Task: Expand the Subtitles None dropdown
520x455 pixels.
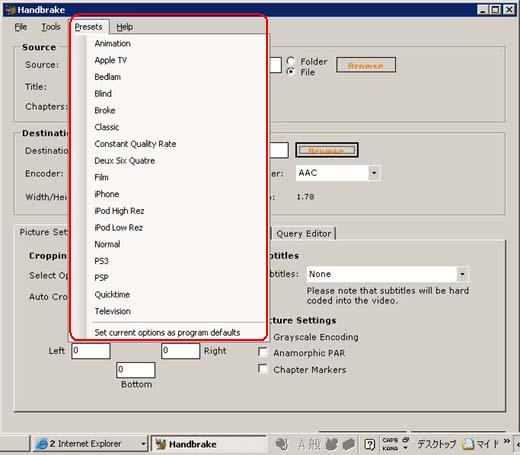Action: (x=462, y=274)
